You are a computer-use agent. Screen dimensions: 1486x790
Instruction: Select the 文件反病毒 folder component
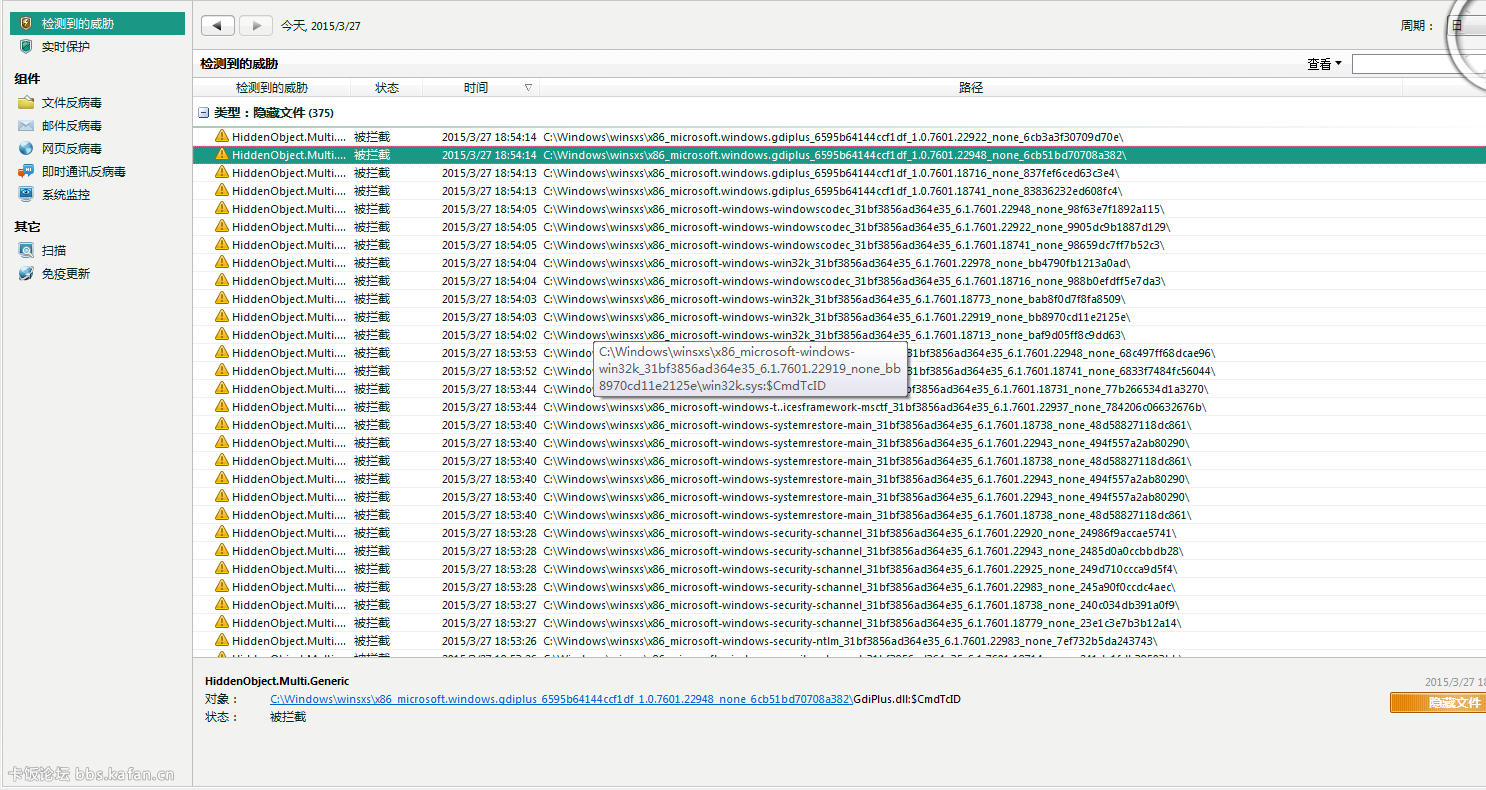(71, 103)
